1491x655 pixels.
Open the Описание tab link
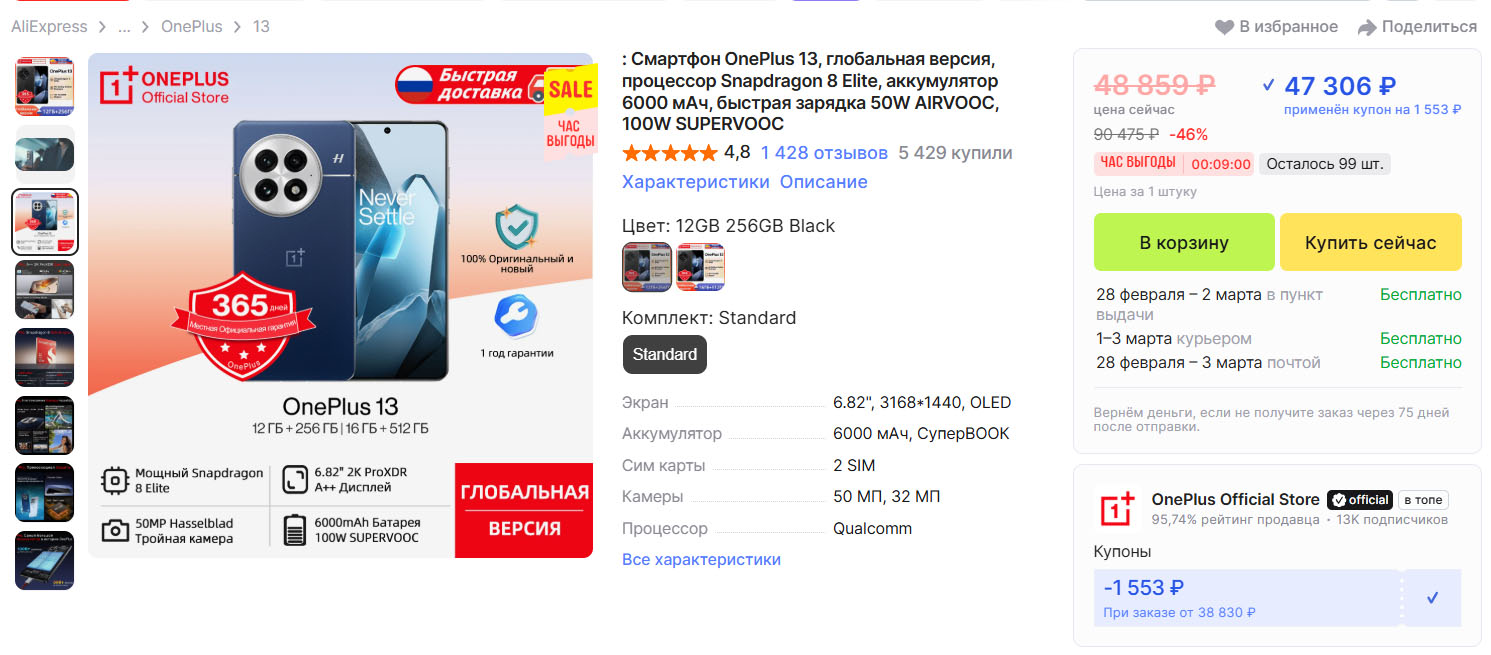tap(824, 182)
